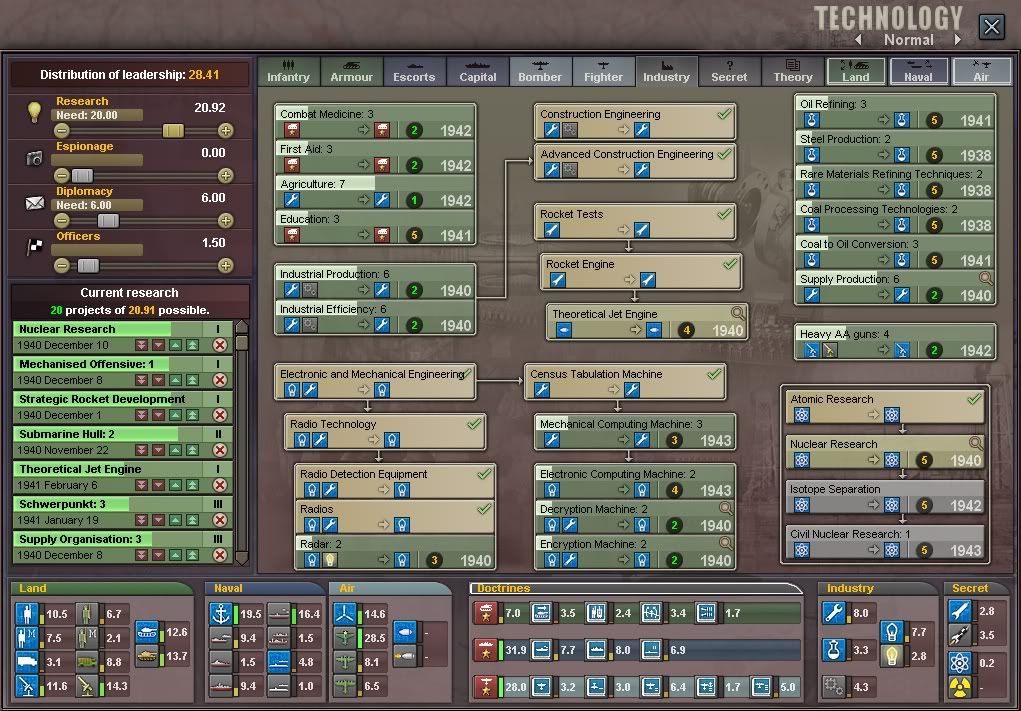Image resolution: width=1021 pixels, height=711 pixels.
Task: Select the Isotope Separation technology
Action: pyautogui.click(x=885, y=497)
